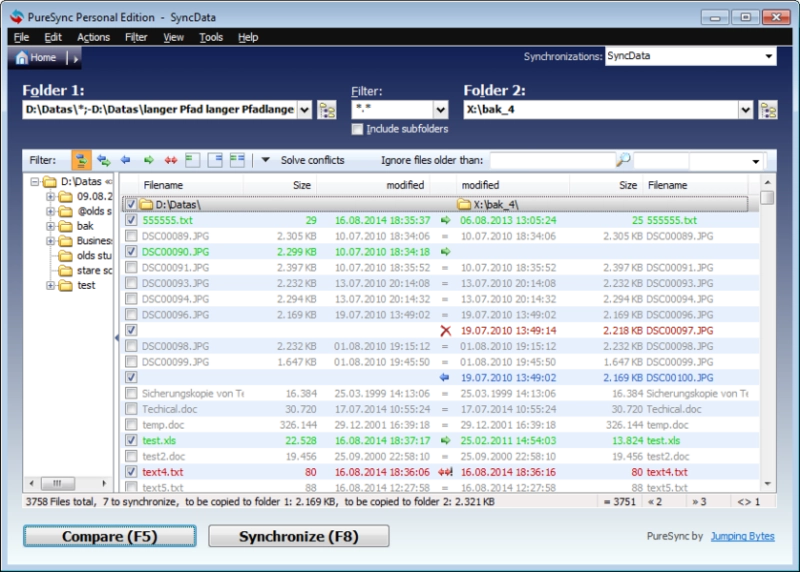Uncheck the D:\Datas\ header row checkbox
Image resolution: width=800 pixels, height=572 pixels.
click(x=131, y=204)
